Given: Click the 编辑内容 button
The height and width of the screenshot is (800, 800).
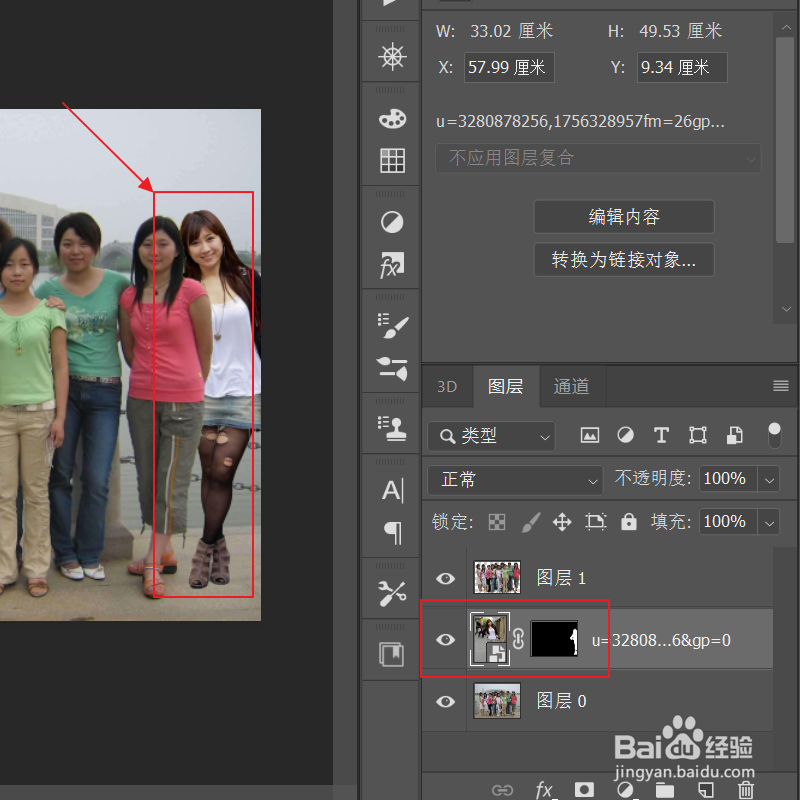Looking at the screenshot, I should (623, 217).
